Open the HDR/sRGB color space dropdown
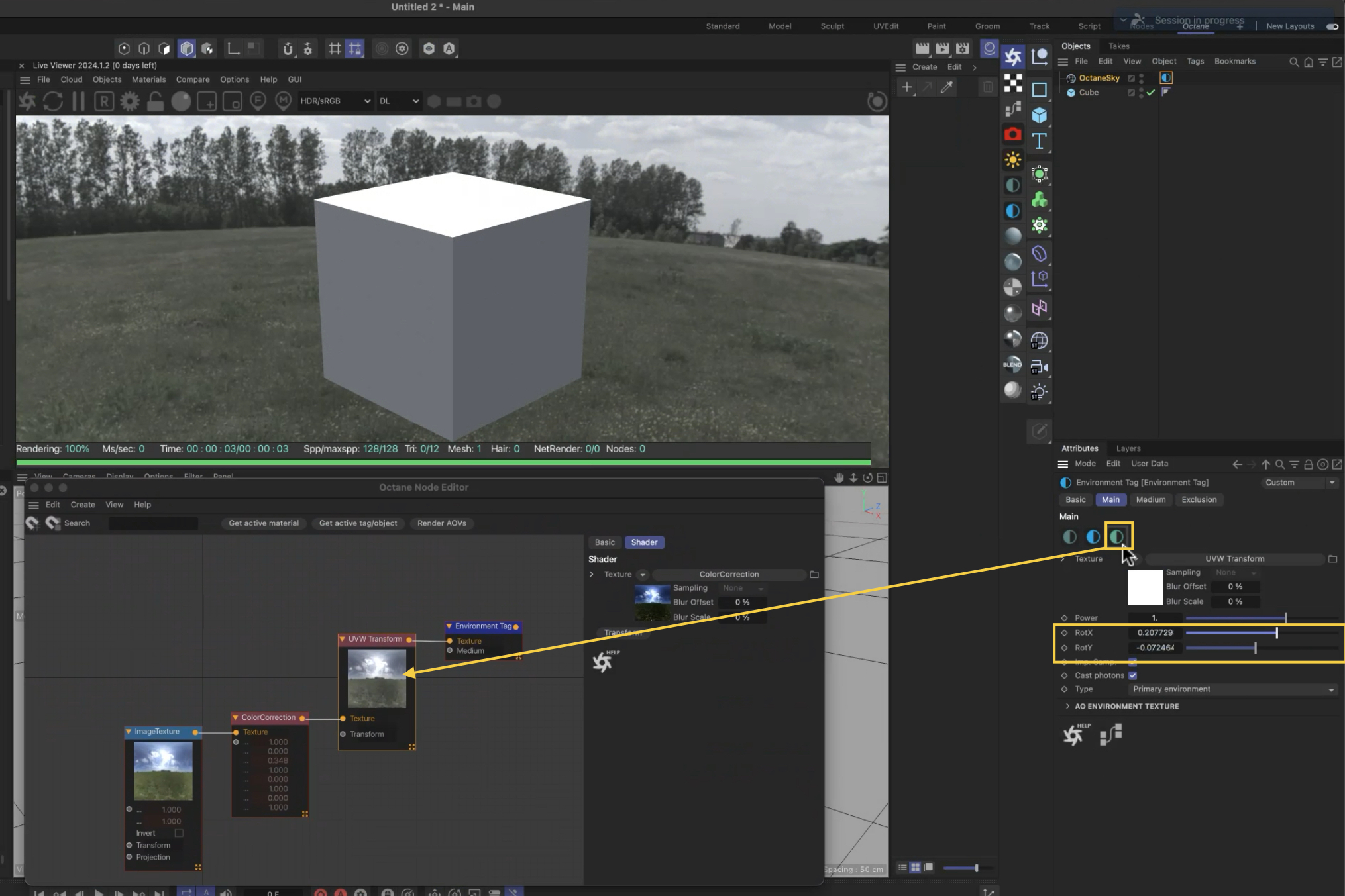Viewport: 1345px width, 896px height. click(x=335, y=101)
